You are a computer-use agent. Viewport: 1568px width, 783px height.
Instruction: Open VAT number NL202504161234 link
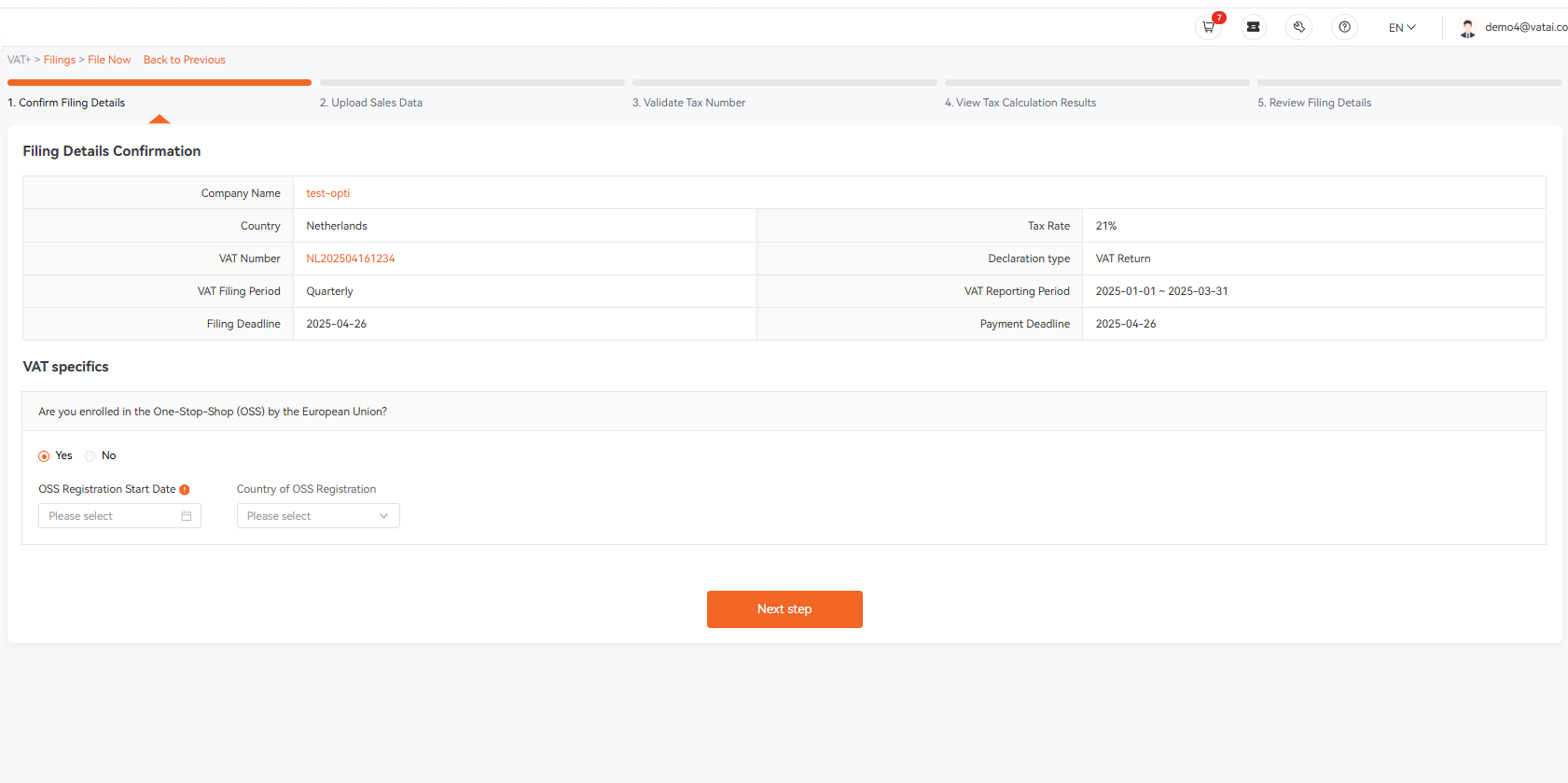pos(351,259)
